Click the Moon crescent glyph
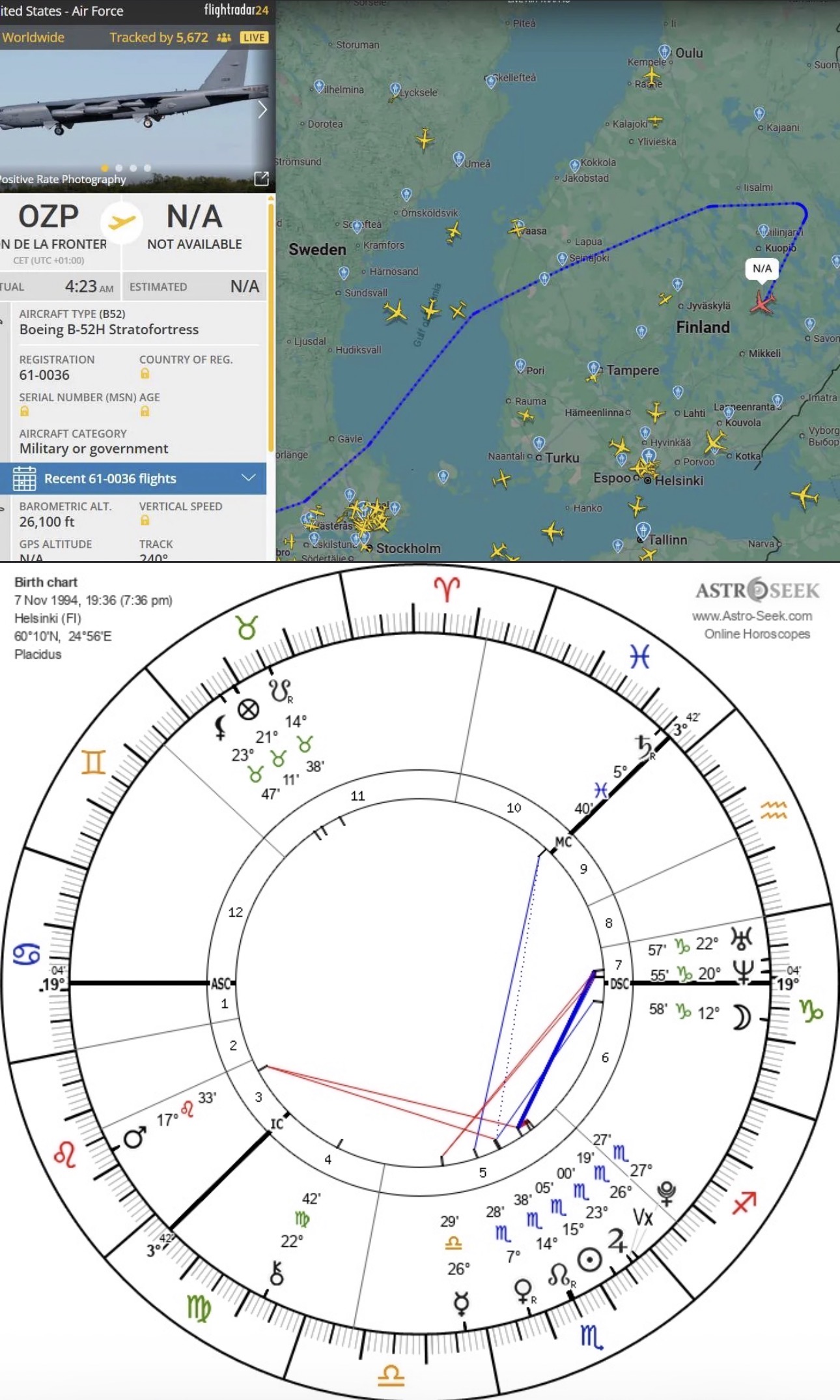Viewport: 840px width, 1400px height. [x=742, y=1018]
